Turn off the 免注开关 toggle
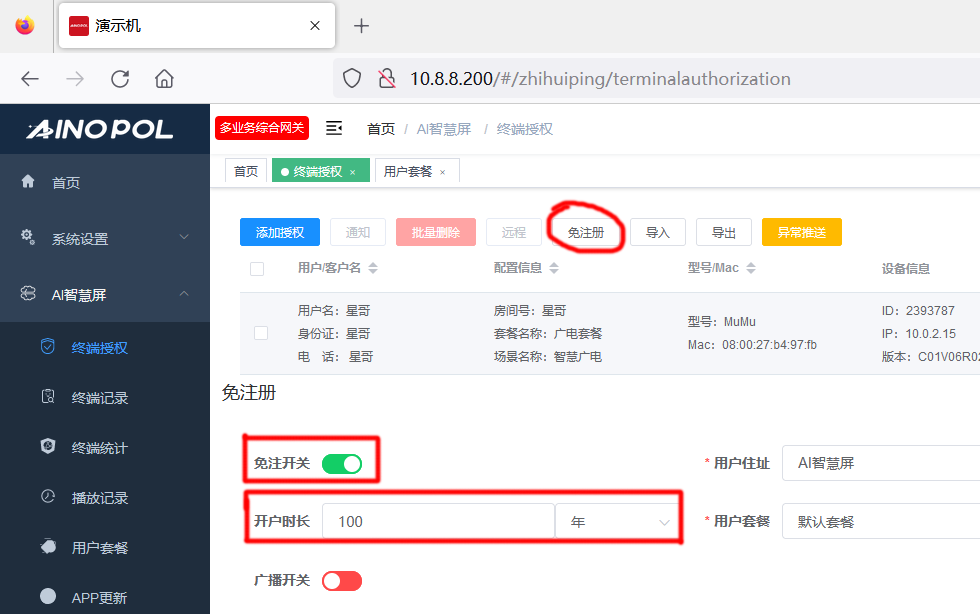Image resolution: width=980 pixels, height=614 pixels. pyautogui.click(x=342, y=464)
